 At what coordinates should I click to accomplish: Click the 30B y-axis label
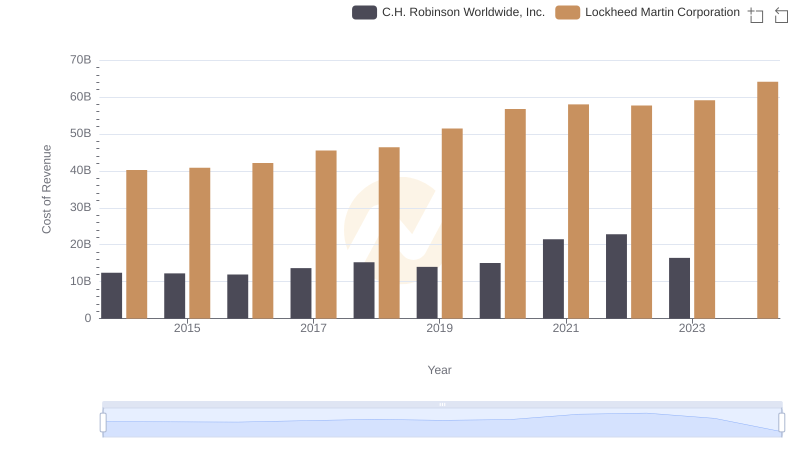point(81,208)
